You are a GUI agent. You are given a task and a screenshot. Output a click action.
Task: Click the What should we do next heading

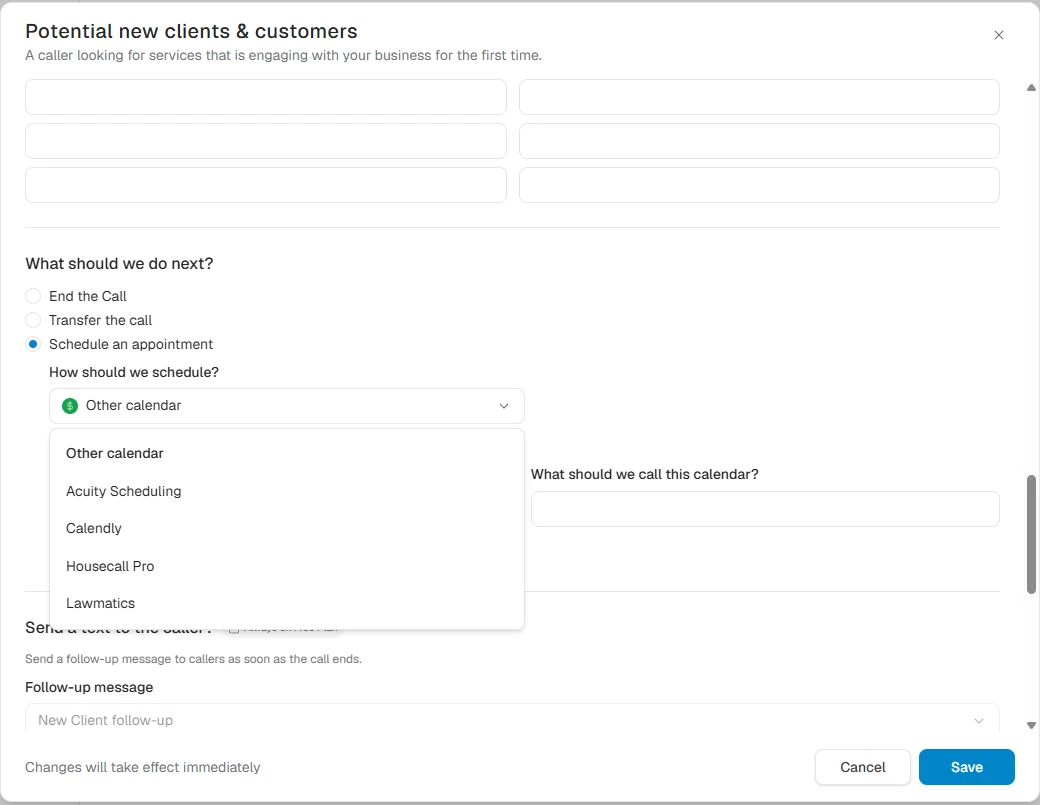click(119, 264)
